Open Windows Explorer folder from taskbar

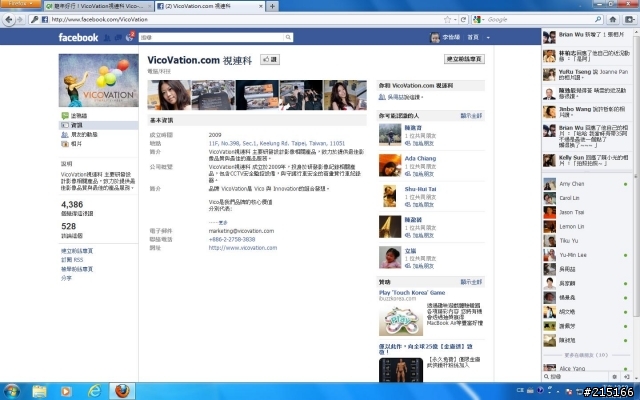pyautogui.click(x=39, y=391)
